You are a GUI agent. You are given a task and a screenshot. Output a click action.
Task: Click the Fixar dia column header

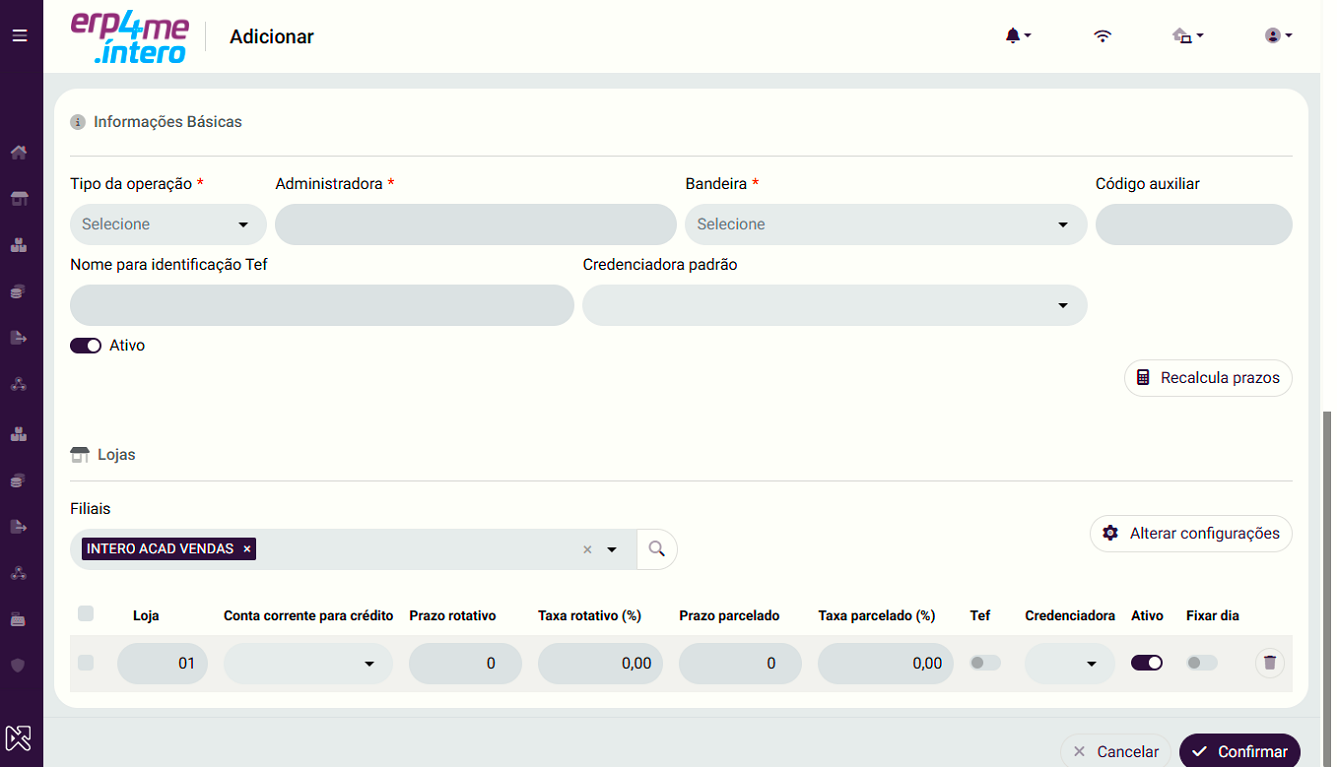point(1212,616)
